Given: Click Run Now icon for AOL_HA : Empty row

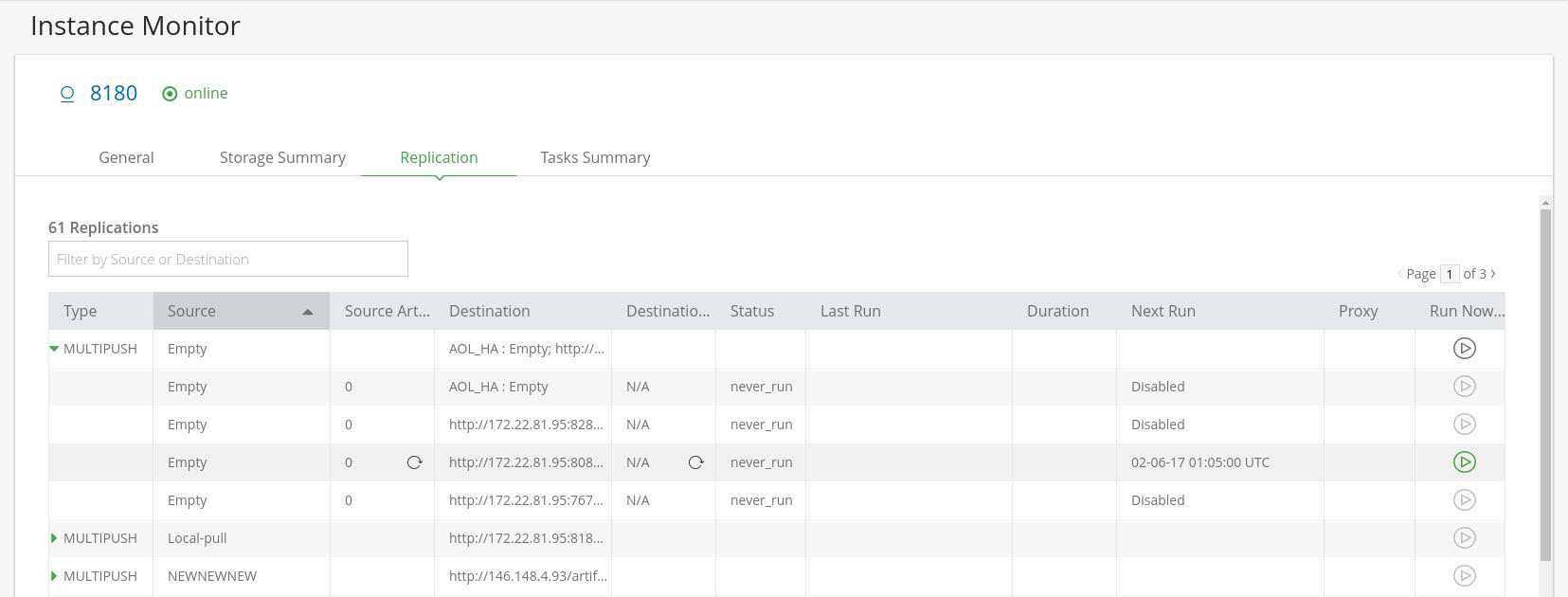Looking at the screenshot, I should (x=1464, y=387).
